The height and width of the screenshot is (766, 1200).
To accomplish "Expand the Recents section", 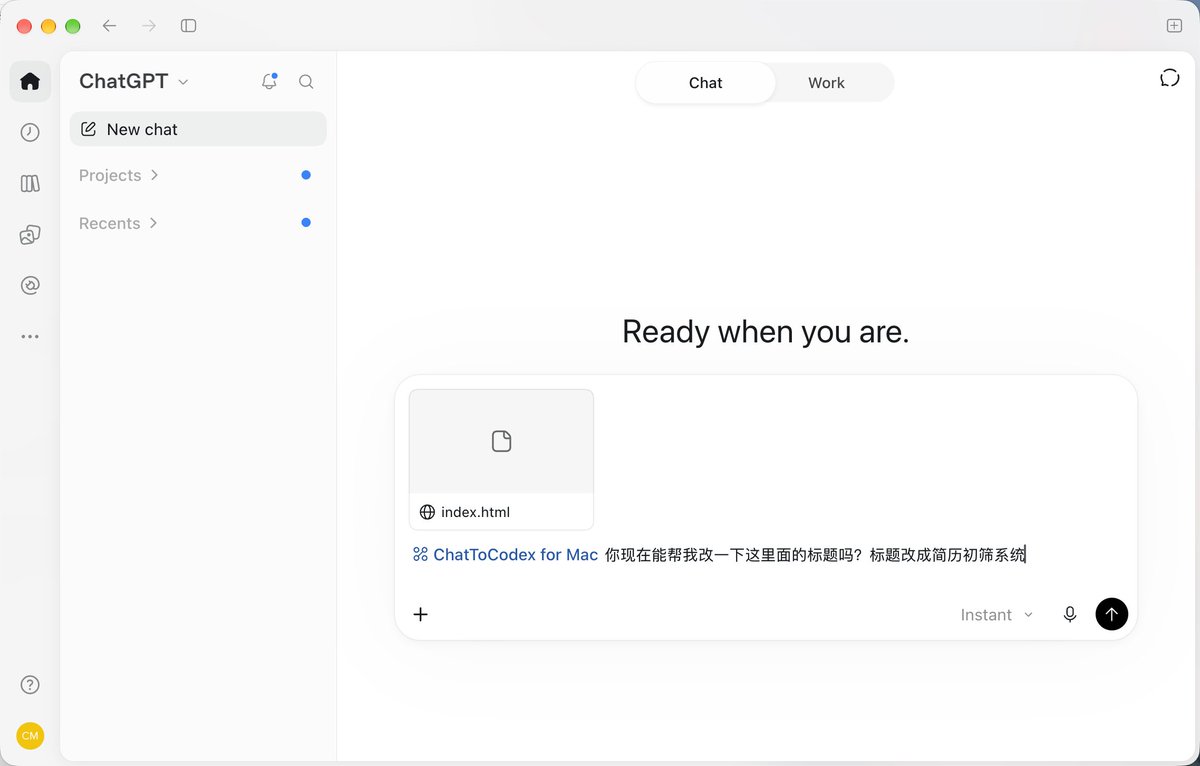I will (x=119, y=223).
